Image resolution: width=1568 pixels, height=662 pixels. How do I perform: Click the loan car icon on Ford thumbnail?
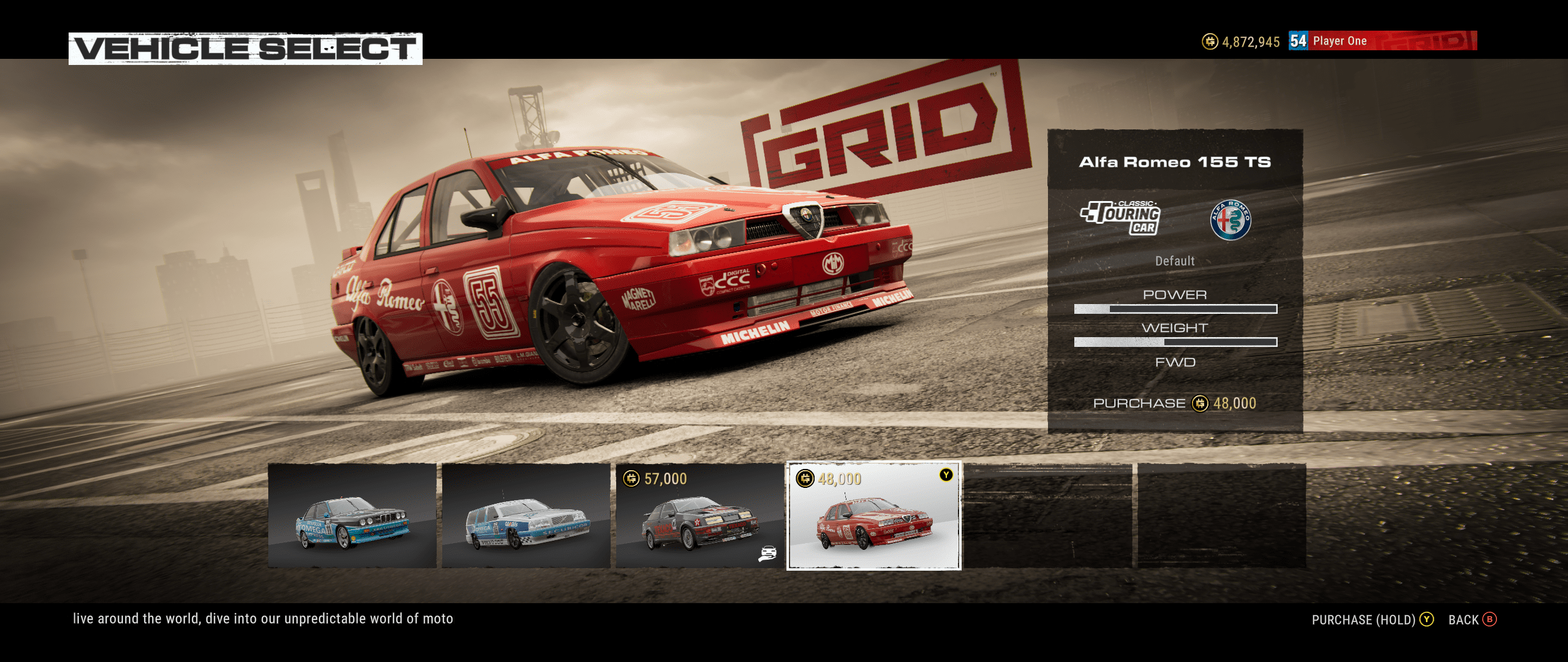pyautogui.click(x=767, y=554)
